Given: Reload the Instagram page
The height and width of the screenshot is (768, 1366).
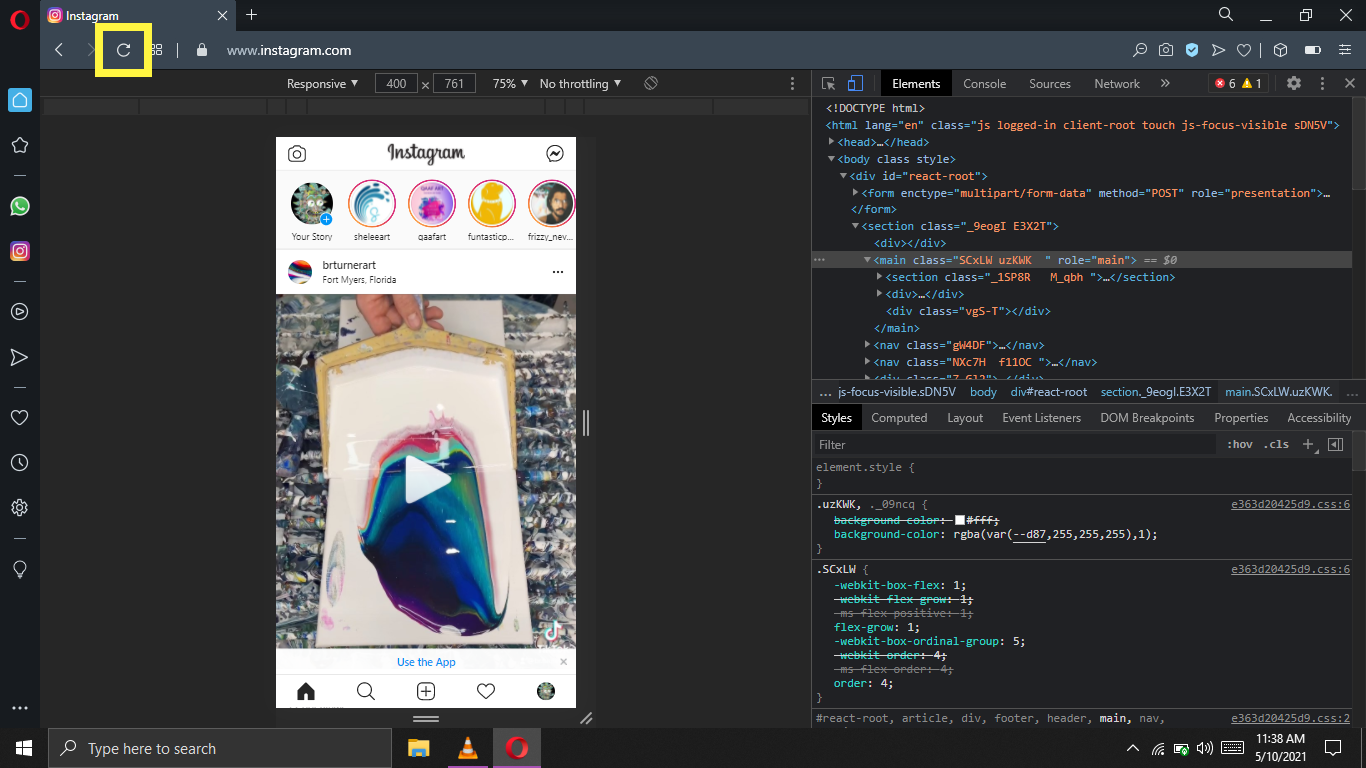Looking at the screenshot, I should [123, 50].
